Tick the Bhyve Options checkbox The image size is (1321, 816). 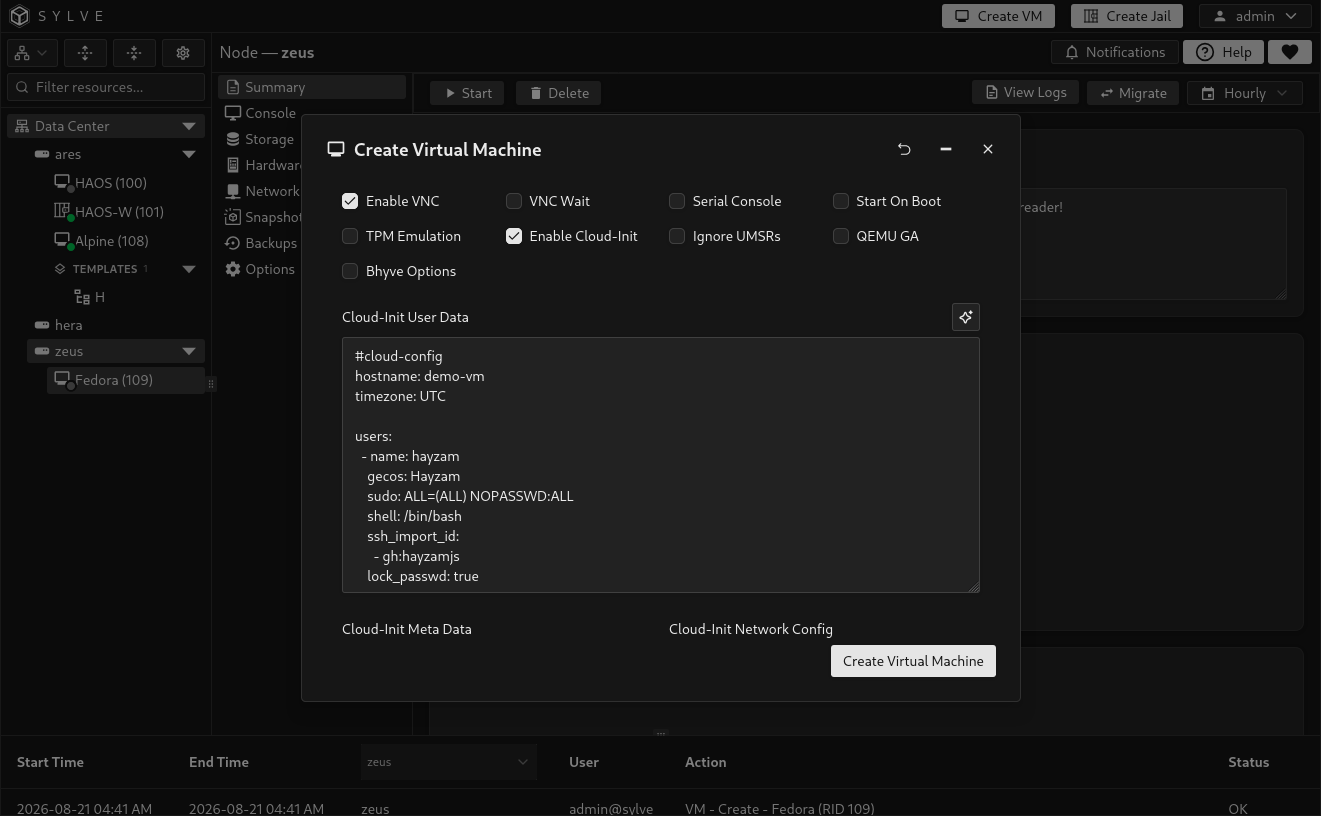[350, 271]
